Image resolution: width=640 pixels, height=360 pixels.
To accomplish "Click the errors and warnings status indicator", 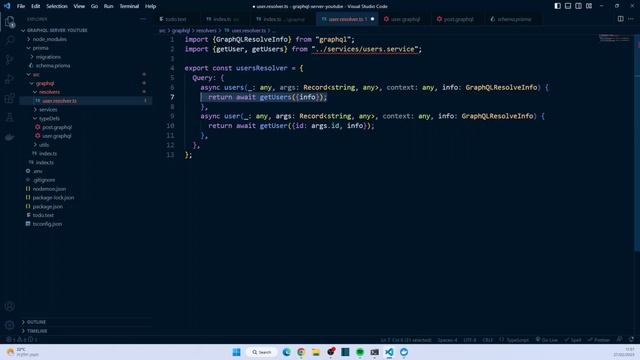I will 21,340.
